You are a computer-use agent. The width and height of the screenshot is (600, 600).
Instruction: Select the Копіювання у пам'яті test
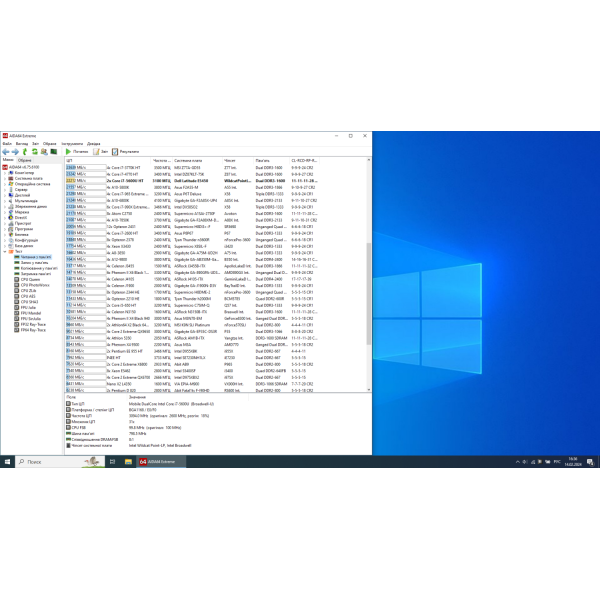(x=39, y=268)
